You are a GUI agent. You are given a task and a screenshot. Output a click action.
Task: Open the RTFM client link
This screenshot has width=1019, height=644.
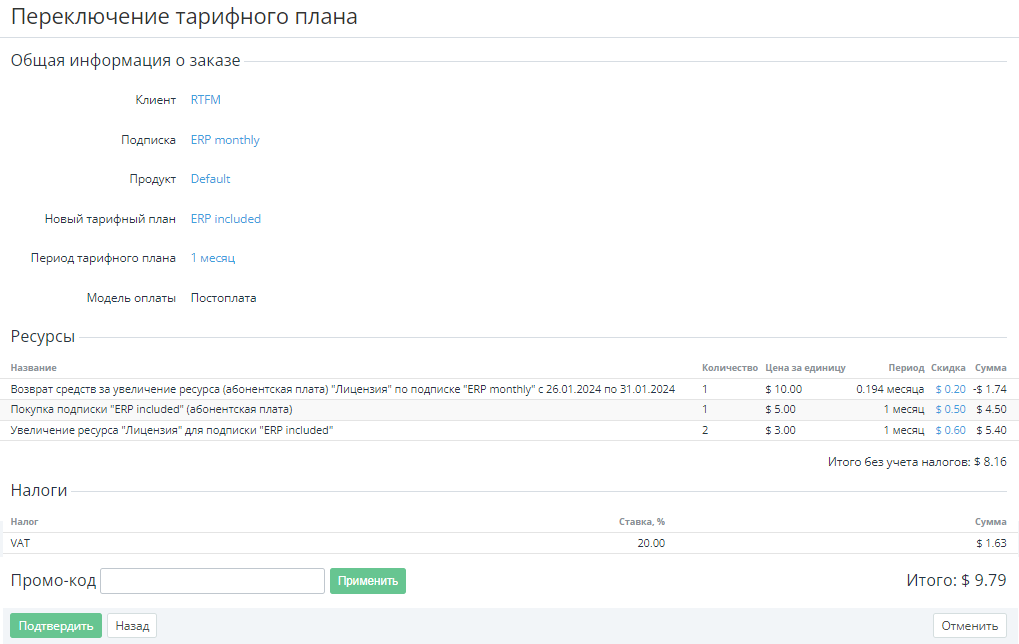205,100
